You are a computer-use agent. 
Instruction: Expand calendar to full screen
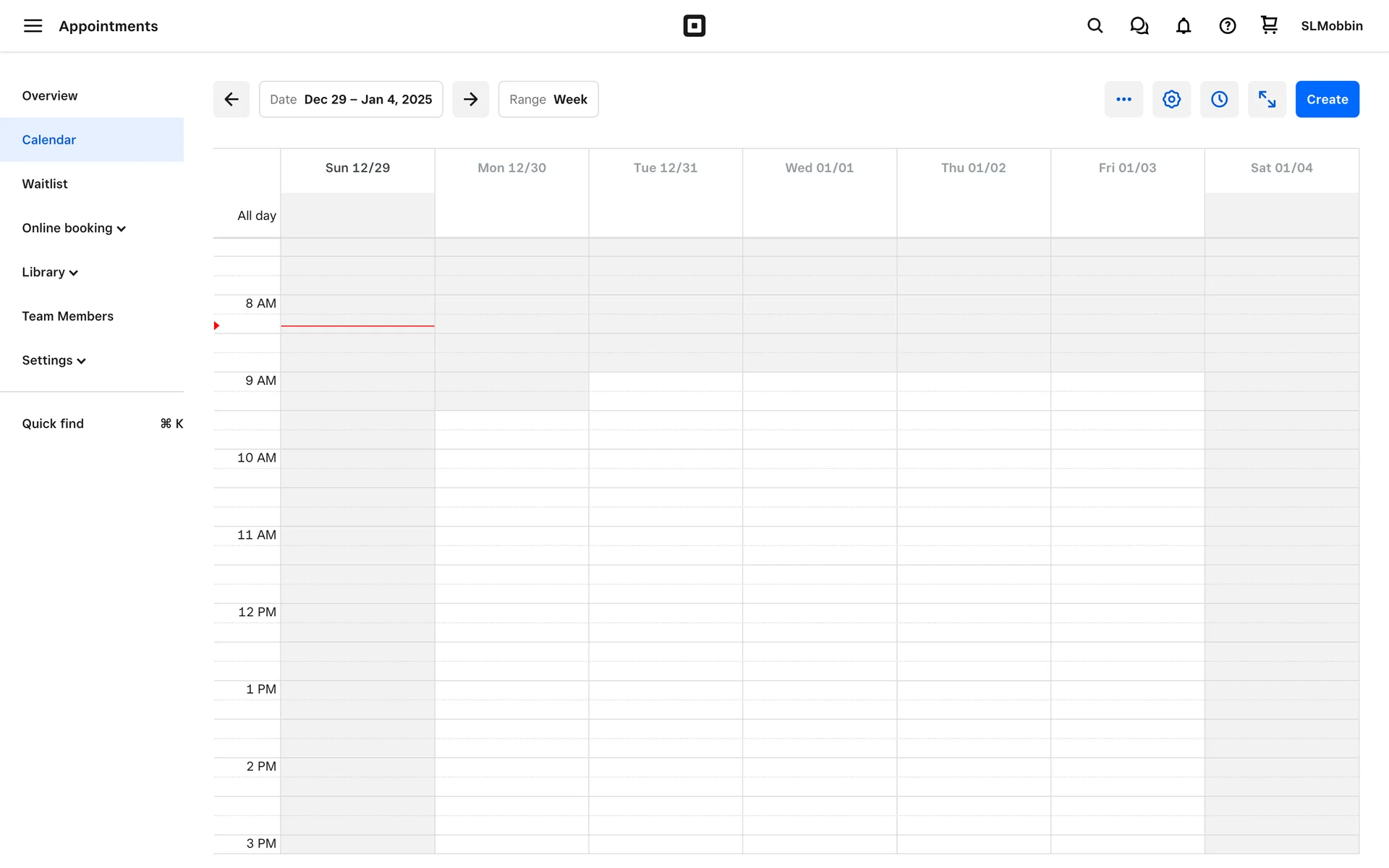click(1267, 99)
